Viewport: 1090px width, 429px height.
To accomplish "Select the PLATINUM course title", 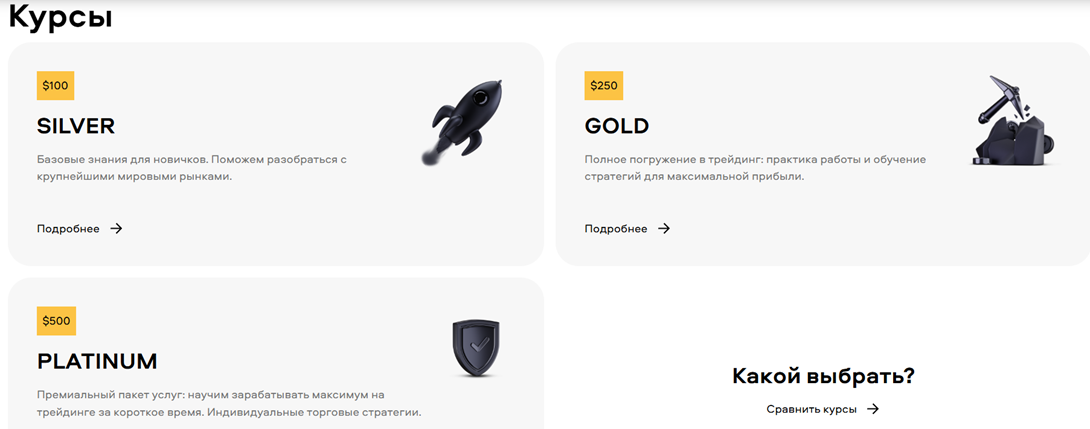I will click(97, 362).
